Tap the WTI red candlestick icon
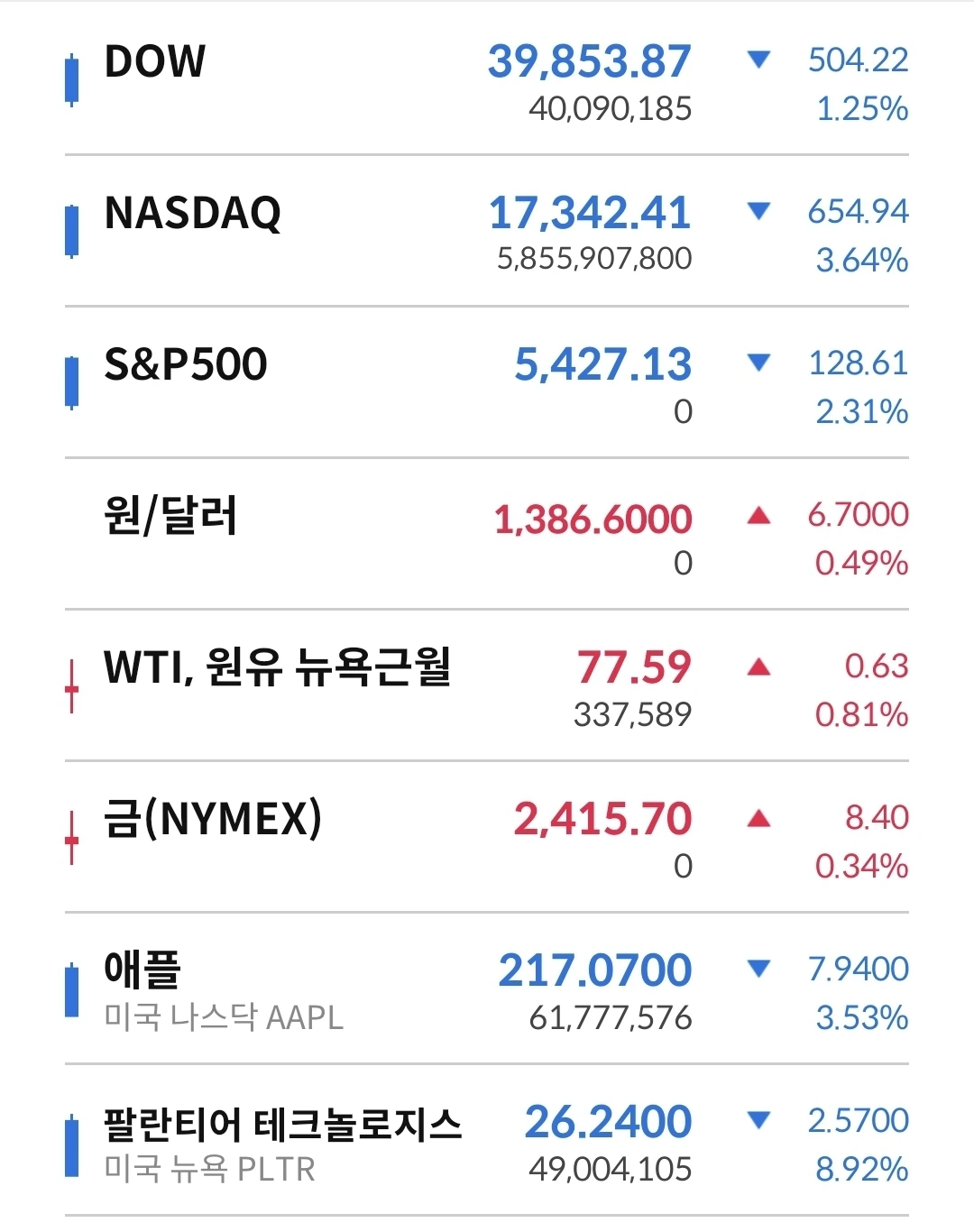This screenshot has width=974, height=1232. [x=72, y=686]
